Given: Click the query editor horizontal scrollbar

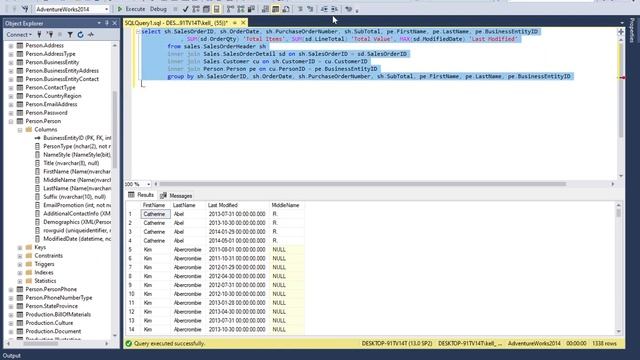Looking at the screenshot, I should click(362, 184).
